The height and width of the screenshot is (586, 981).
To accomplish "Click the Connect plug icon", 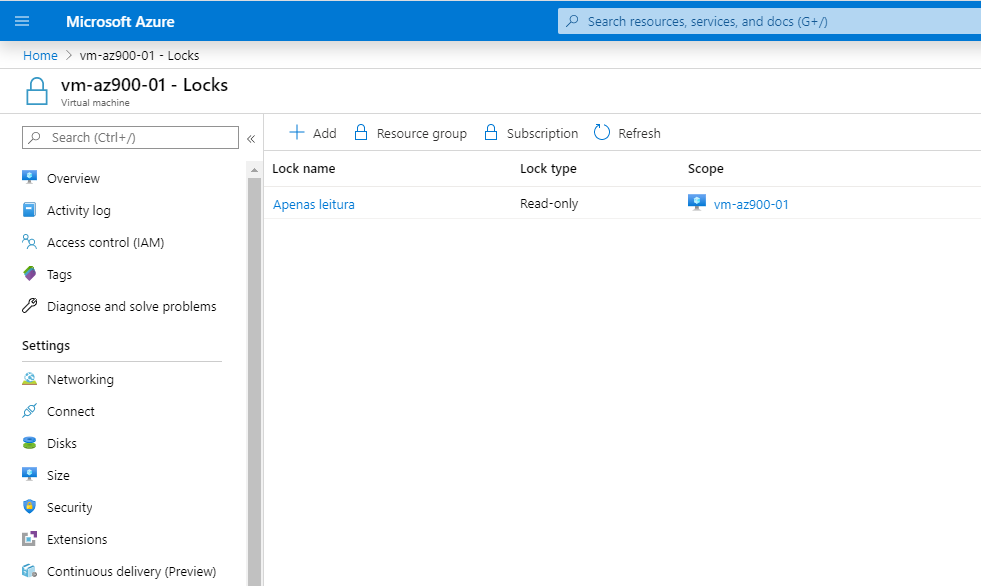I will click(29, 410).
